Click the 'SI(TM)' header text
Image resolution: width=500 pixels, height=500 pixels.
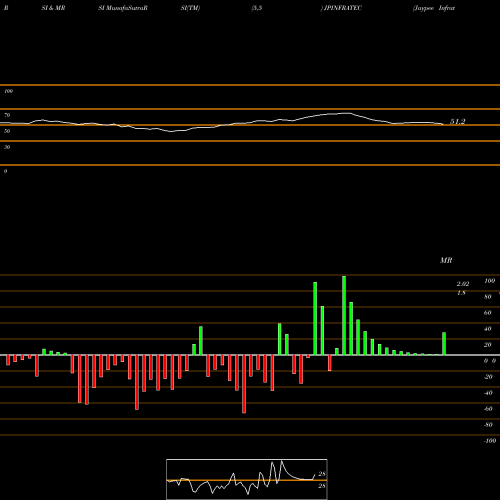(190, 8)
